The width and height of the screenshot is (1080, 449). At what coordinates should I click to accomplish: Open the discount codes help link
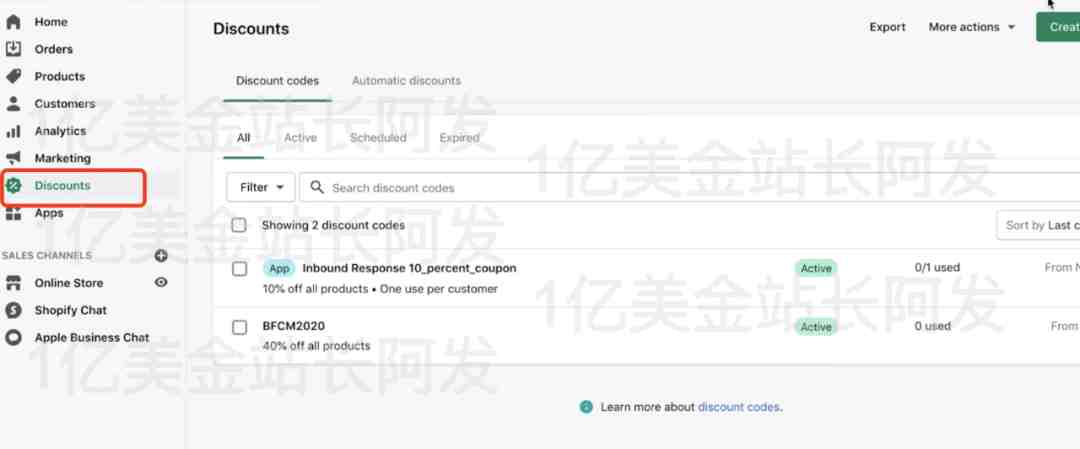(739, 407)
